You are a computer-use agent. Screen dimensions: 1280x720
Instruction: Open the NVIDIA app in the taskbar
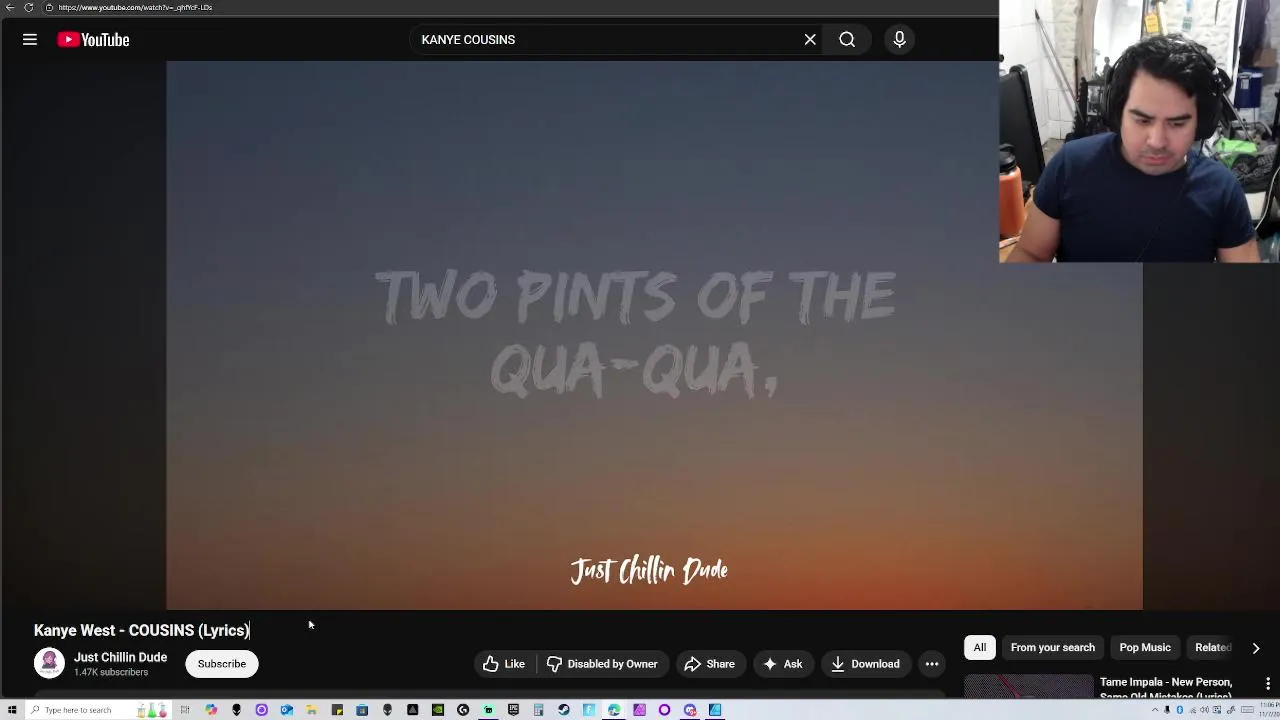tap(438, 710)
